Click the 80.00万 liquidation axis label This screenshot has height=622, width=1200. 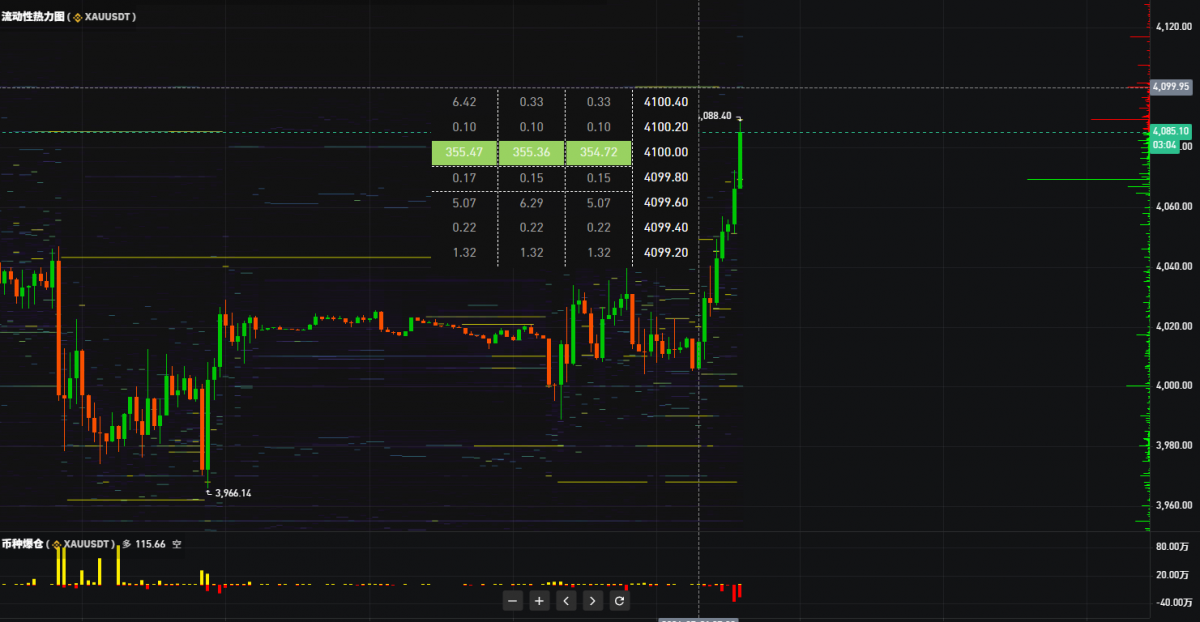click(1171, 547)
